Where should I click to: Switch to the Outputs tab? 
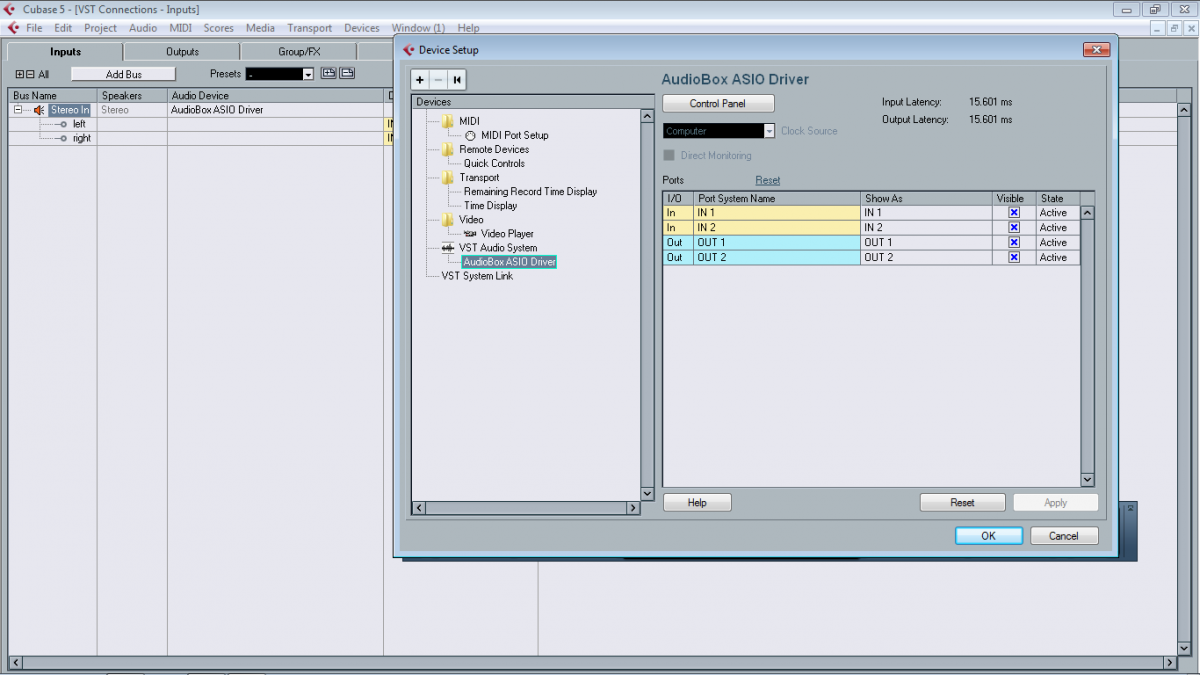(x=182, y=52)
